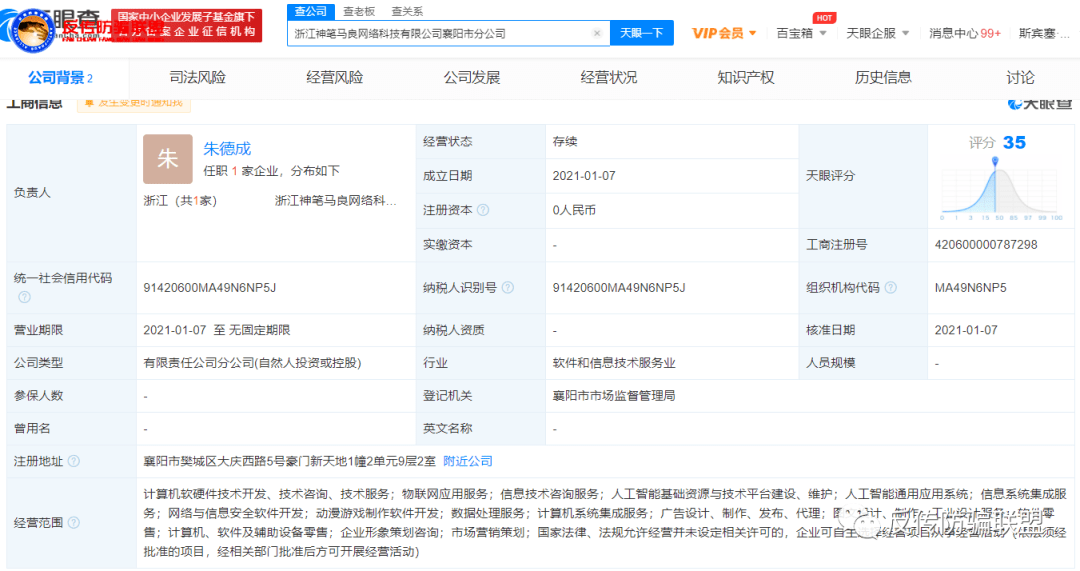Open 朱德成 profile link
Screen dimensions: 1080x571
coord(227,149)
